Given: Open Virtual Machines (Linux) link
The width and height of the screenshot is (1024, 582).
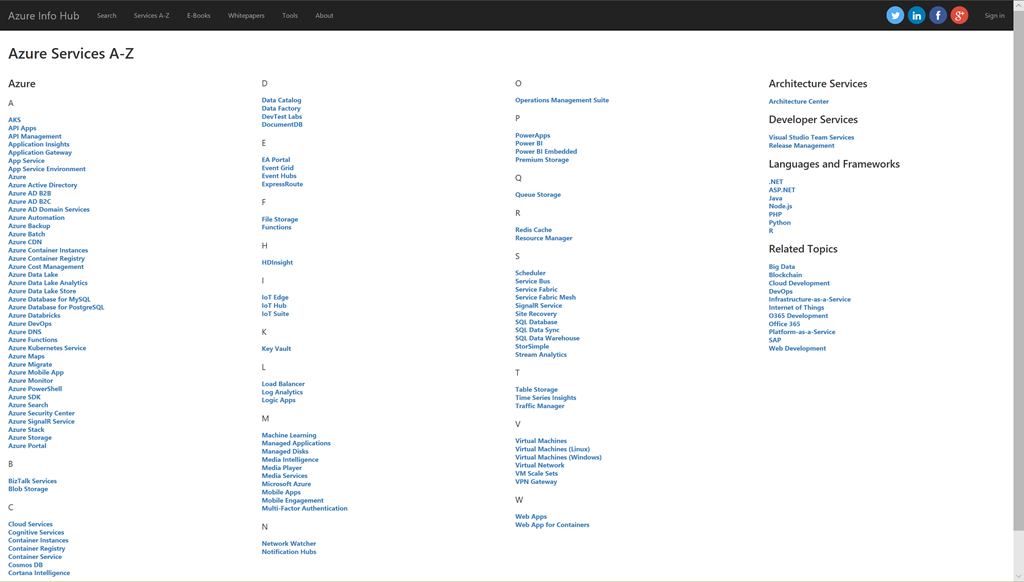Looking at the screenshot, I should pos(552,449).
